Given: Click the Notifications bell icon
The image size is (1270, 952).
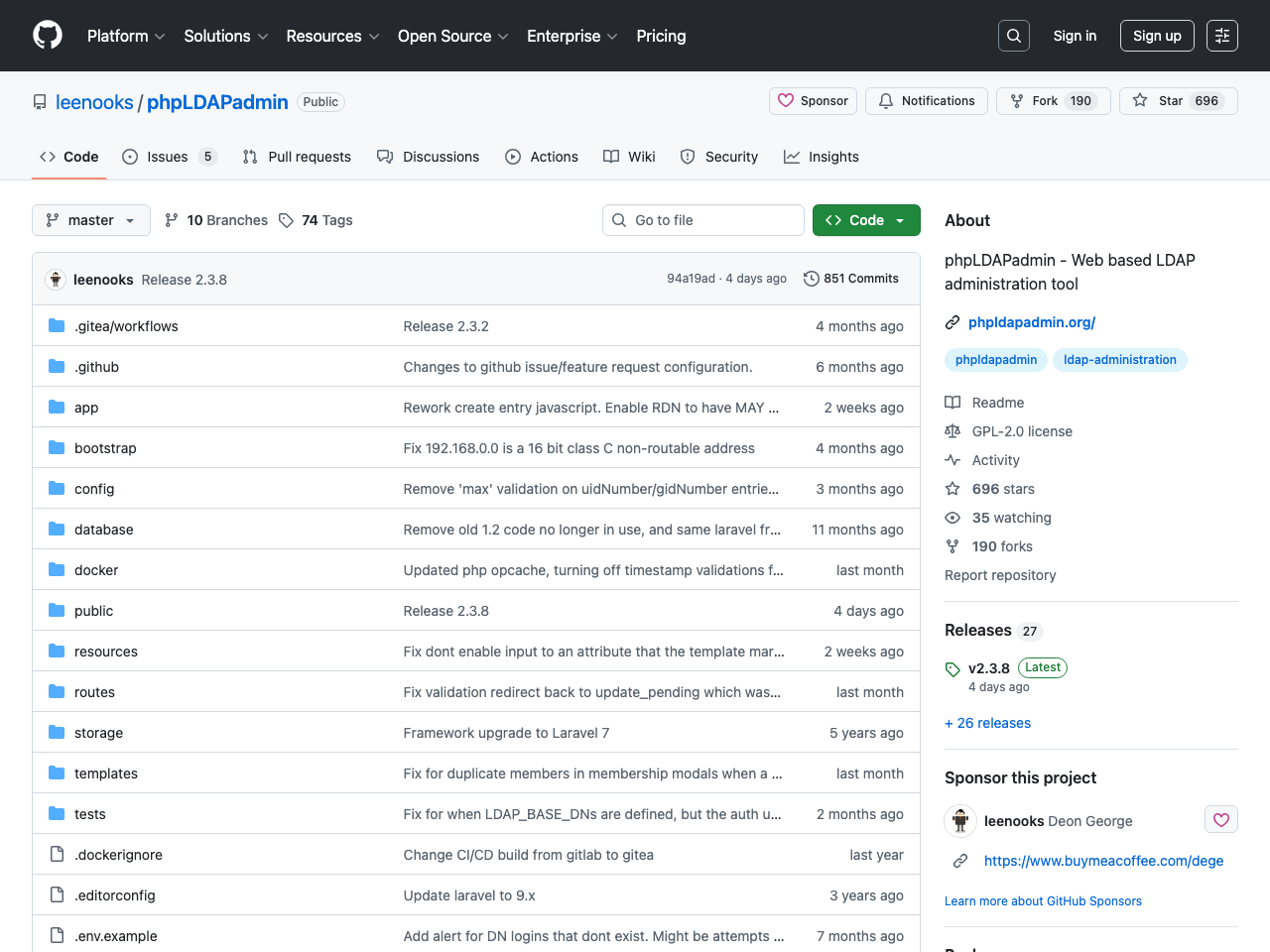Looking at the screenshot, I should [886, 100].
